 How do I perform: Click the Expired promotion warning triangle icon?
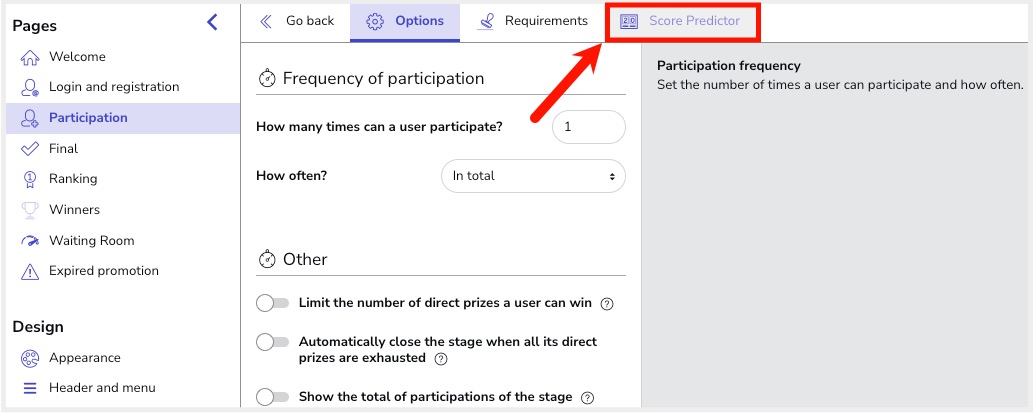click(x=30, y=271)
